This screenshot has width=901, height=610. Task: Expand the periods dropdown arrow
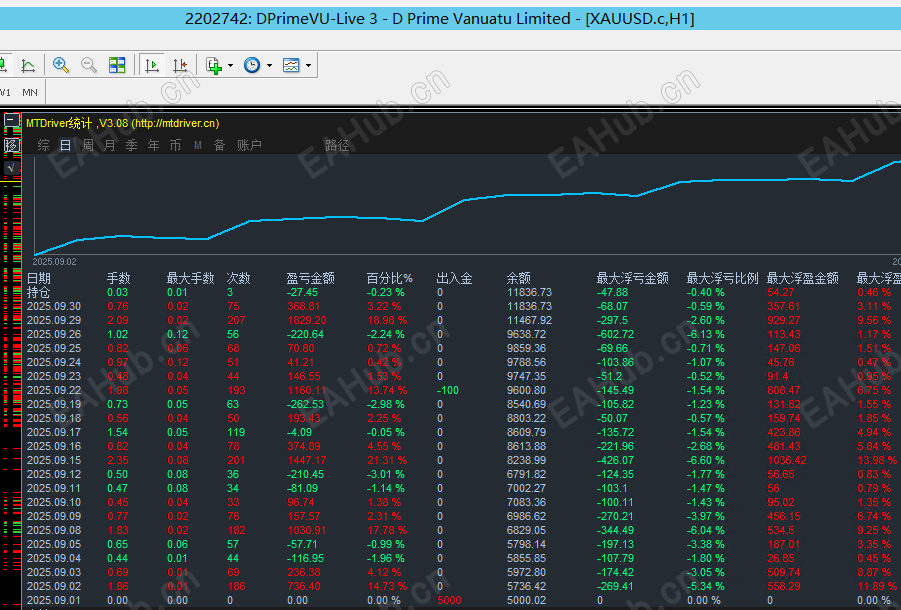[269, 65]
